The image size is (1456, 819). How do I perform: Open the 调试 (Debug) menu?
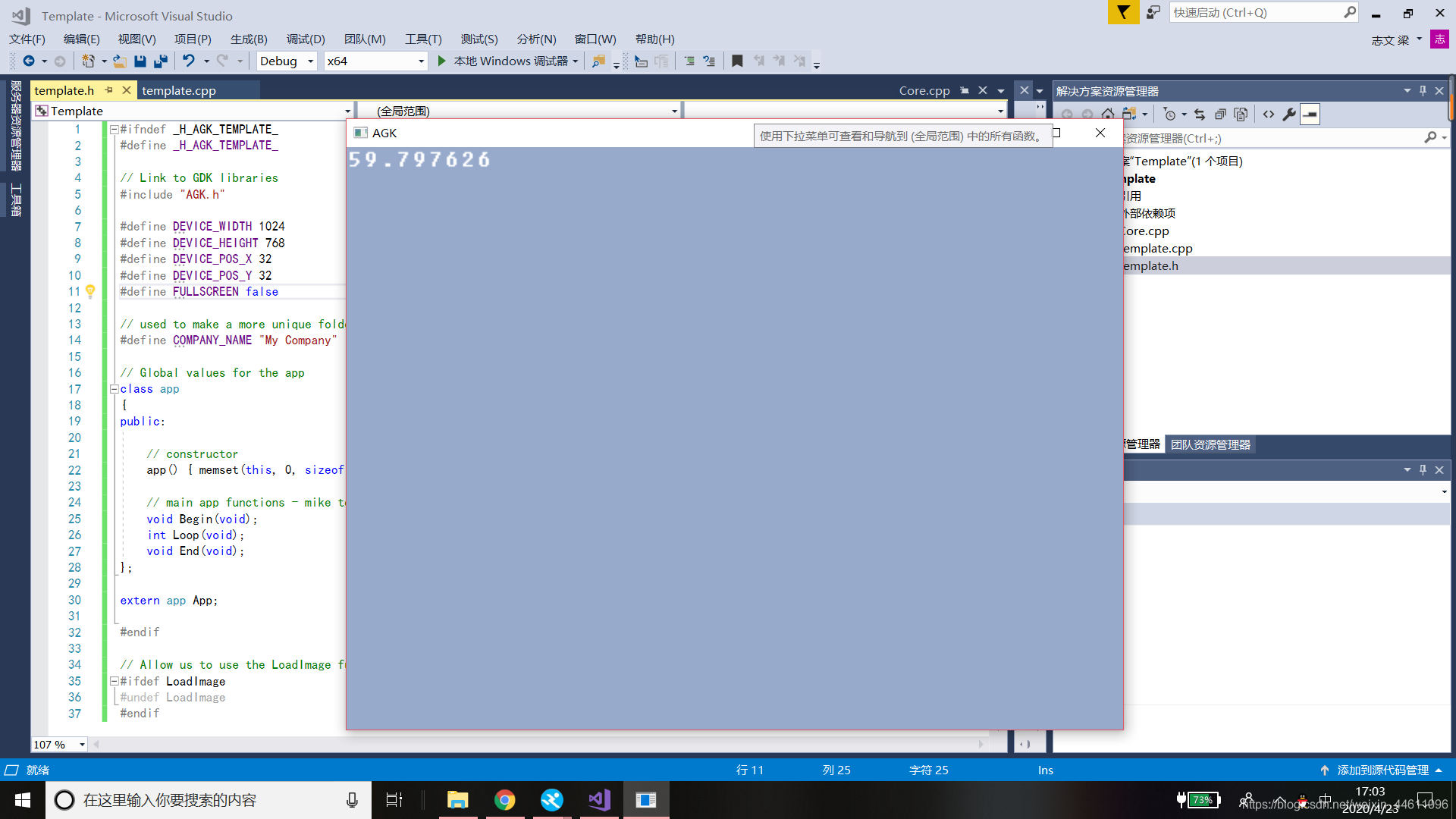(x=306, y=39)
